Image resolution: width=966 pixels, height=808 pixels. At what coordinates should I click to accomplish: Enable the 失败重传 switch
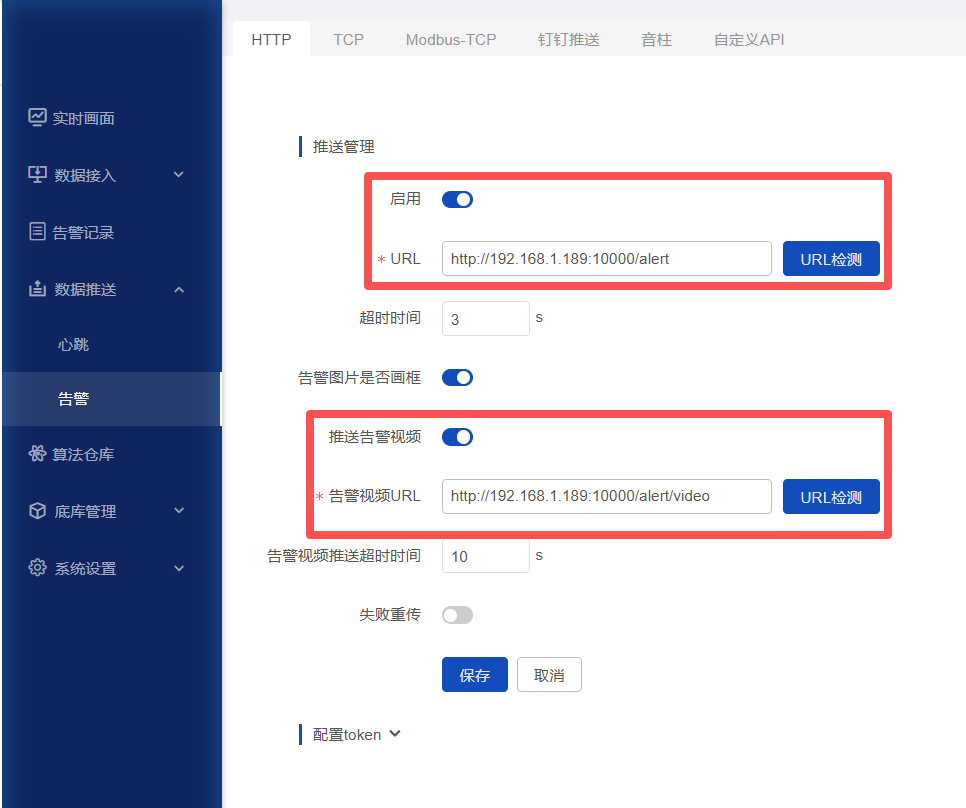point(457,615)
